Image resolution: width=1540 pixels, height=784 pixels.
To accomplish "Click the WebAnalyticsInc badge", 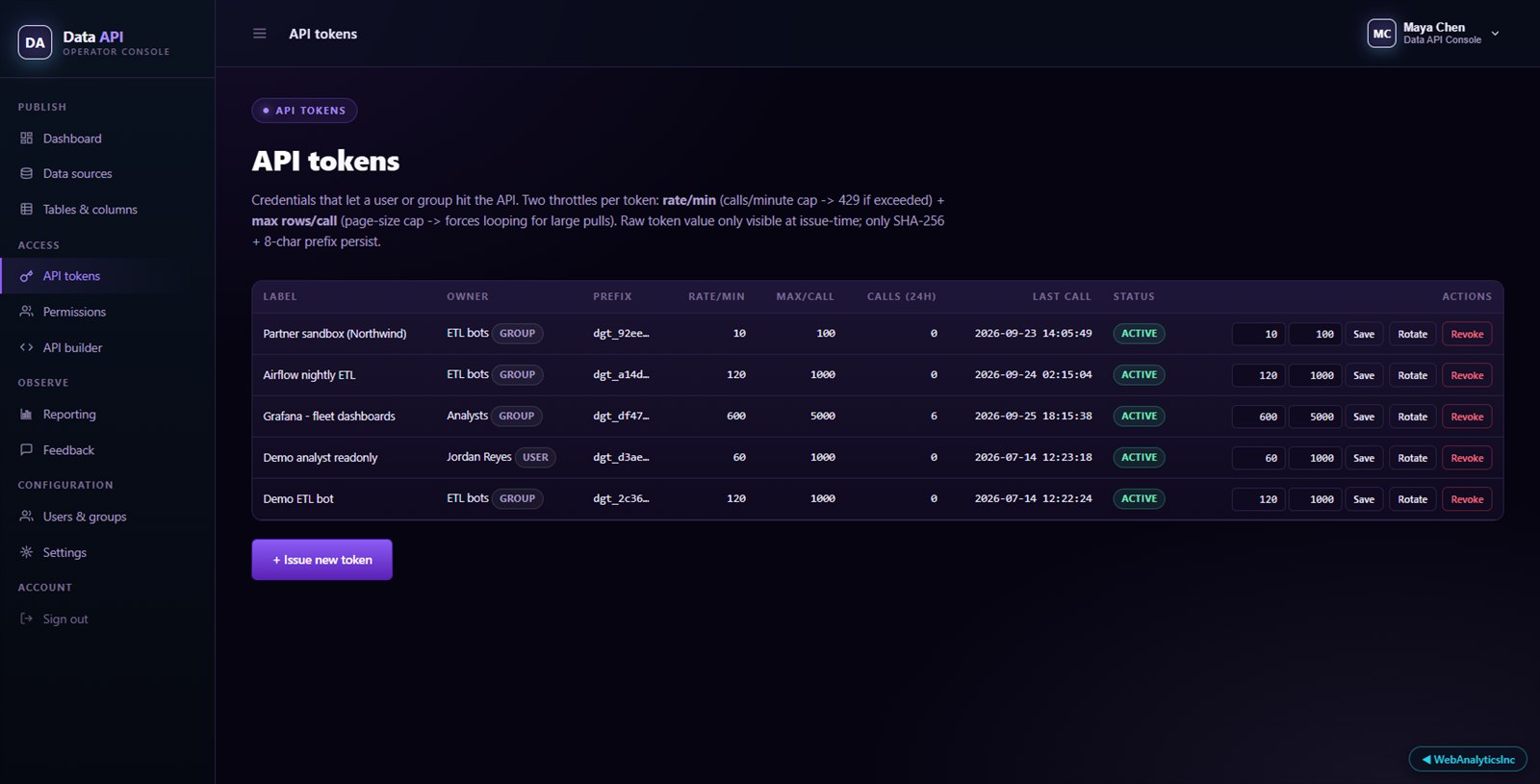I will tap(1468, 759).
